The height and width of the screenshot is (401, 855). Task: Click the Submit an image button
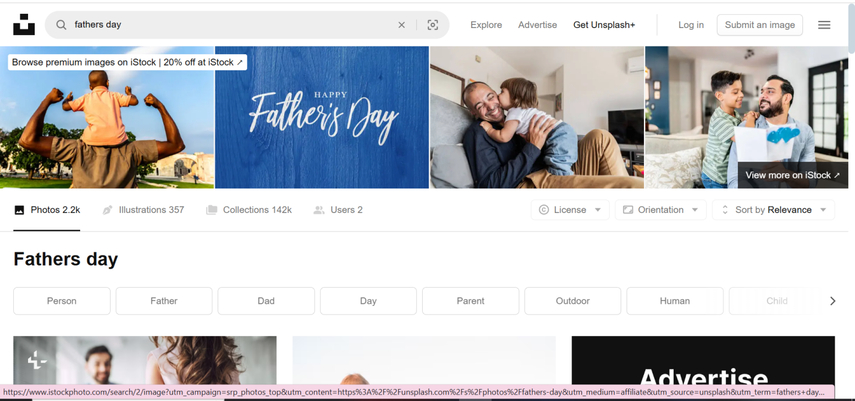(x=760, y=25)
